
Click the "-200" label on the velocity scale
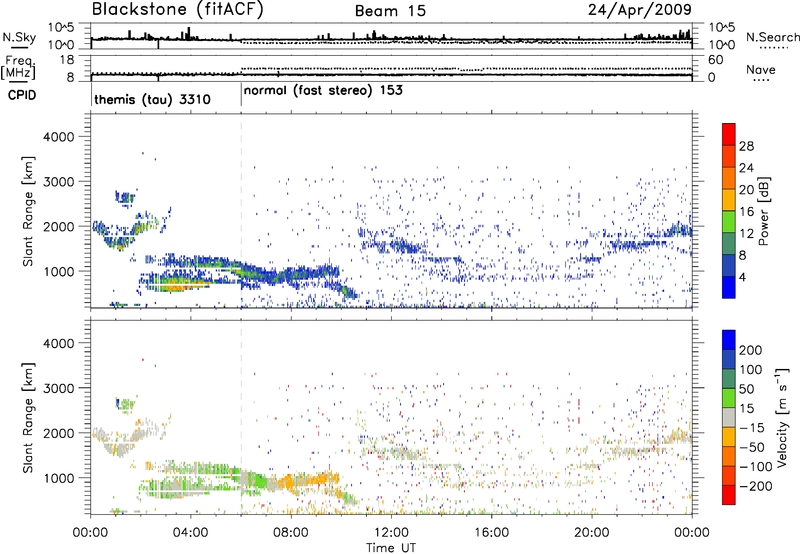coord(756,486)
